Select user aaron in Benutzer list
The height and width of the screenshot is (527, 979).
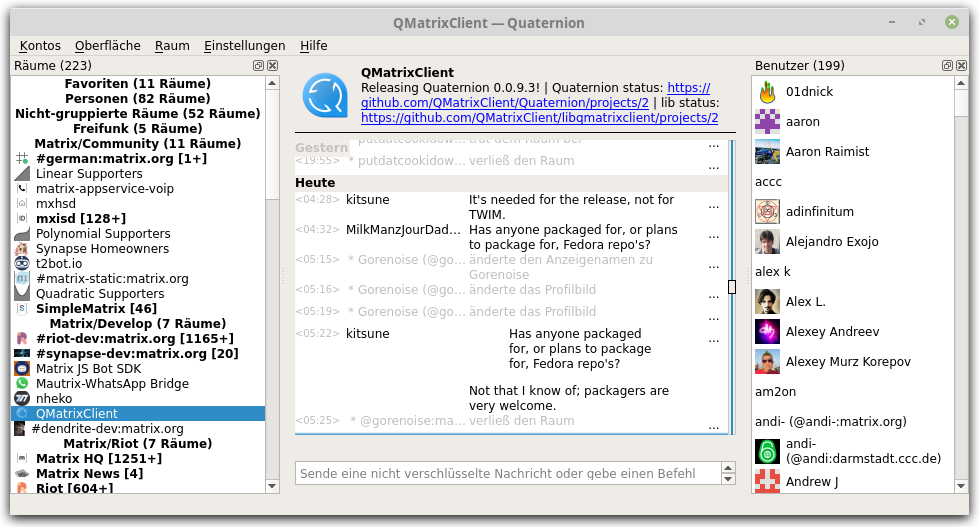click(853, 122)
